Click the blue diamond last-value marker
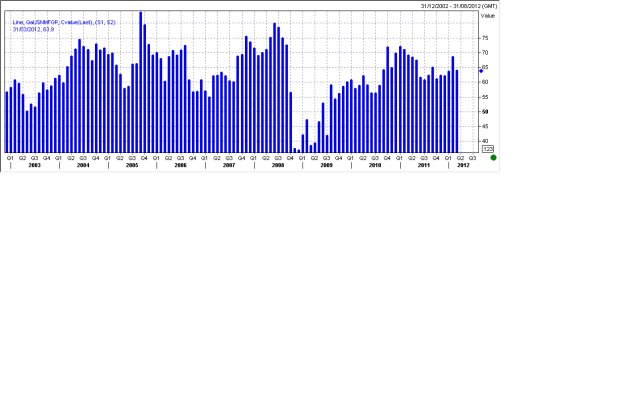 point(481,71)
